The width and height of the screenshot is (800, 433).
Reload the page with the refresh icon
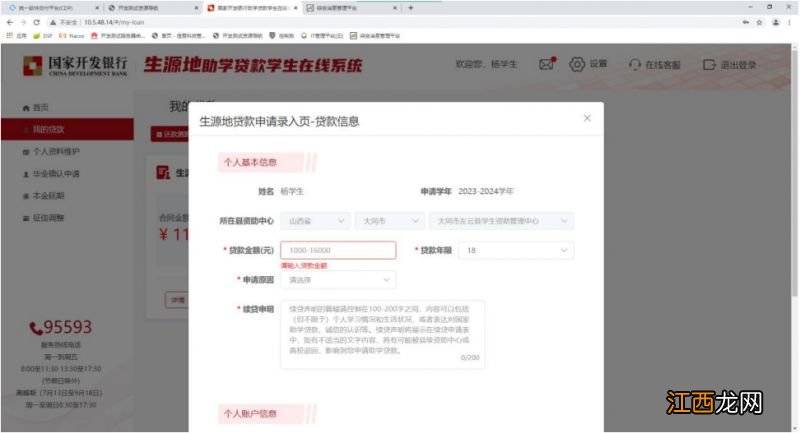[x=36, y=22]
